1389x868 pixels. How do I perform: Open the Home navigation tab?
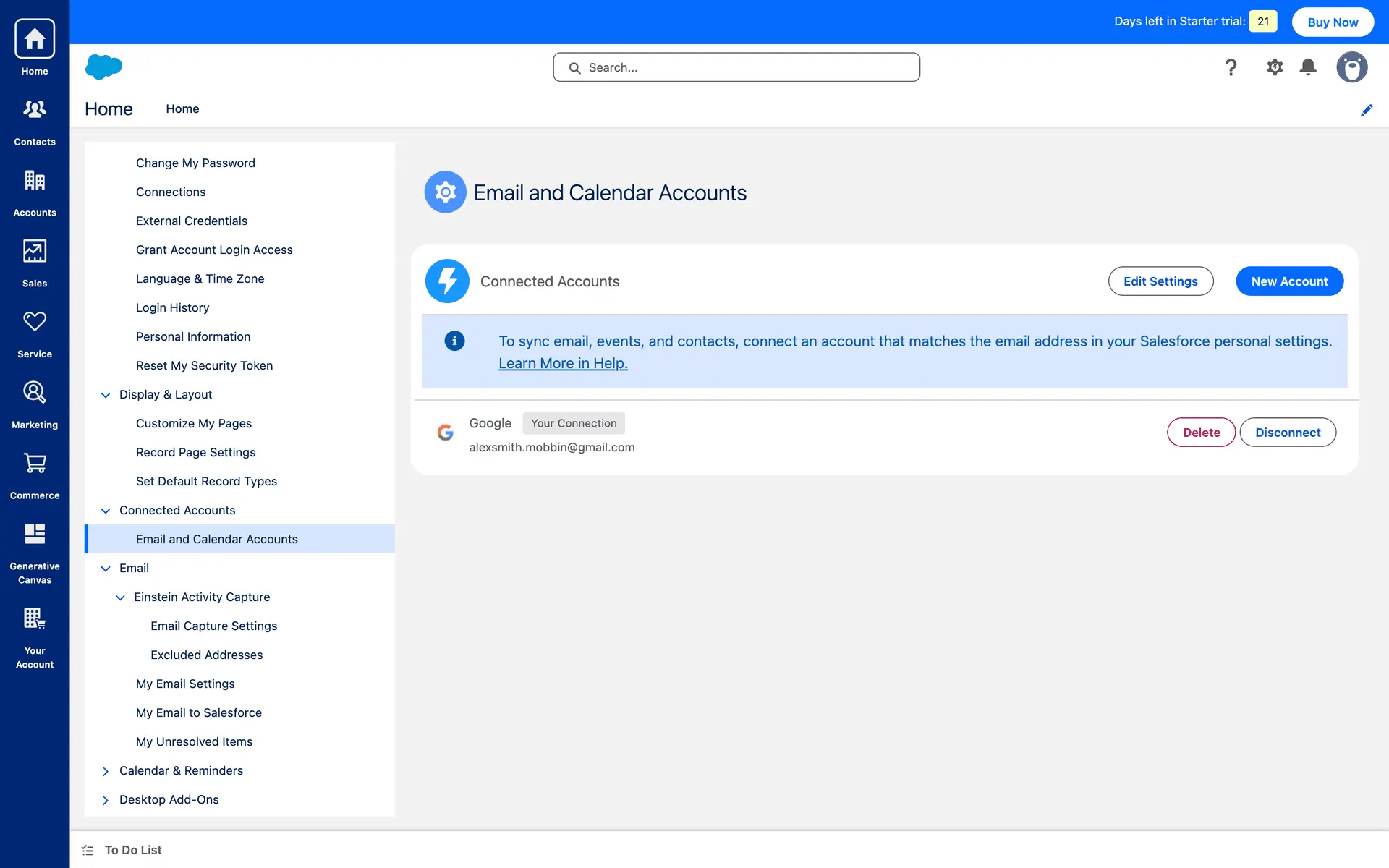pos(182,109)
